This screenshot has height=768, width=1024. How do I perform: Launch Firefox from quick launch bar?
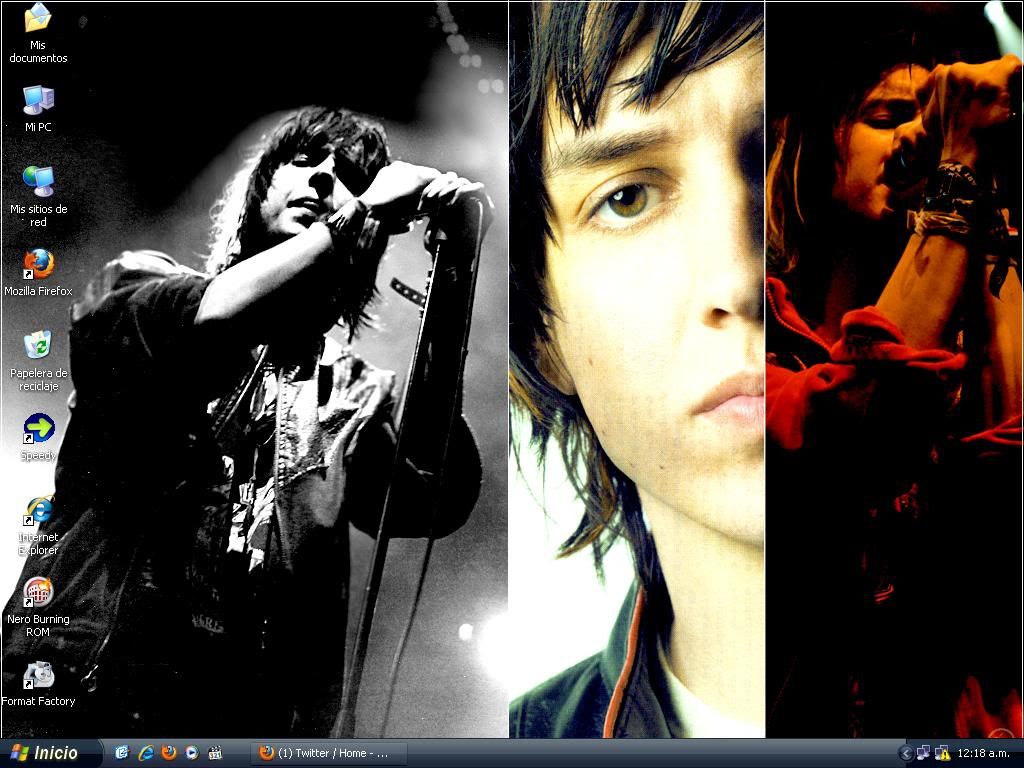tap(168, 753)
